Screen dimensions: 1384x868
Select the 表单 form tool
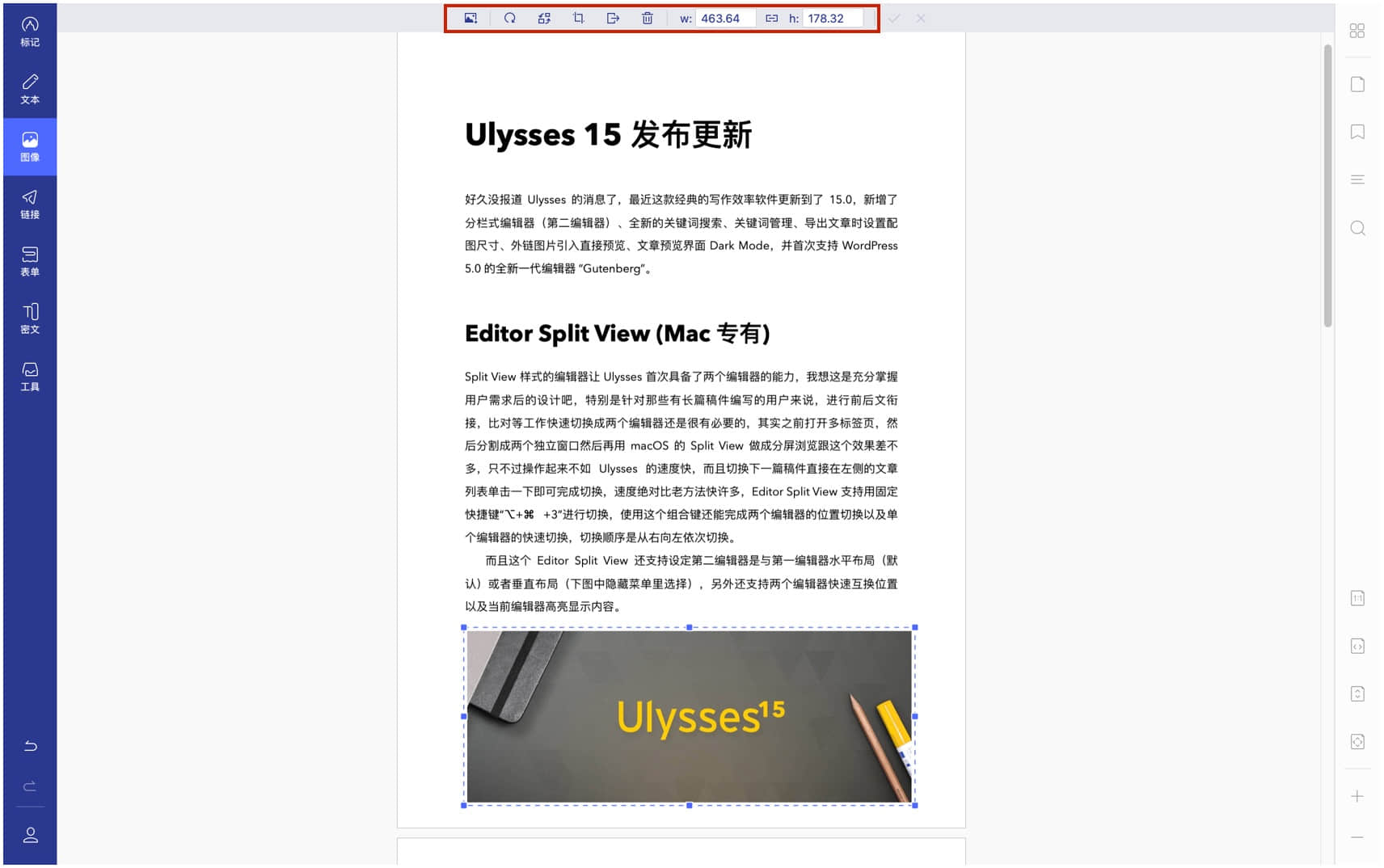[30, 261]
